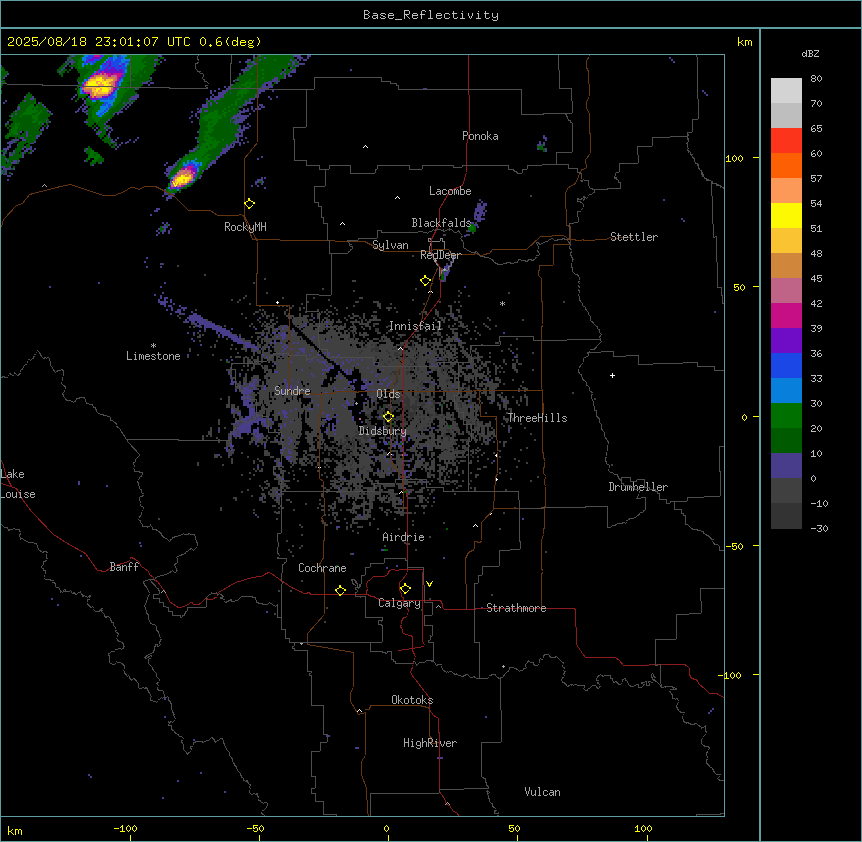Select the 54 dBZ yellow legend swatch
Image resolution: width=862 pixels, height=842 pixels.
786,215
